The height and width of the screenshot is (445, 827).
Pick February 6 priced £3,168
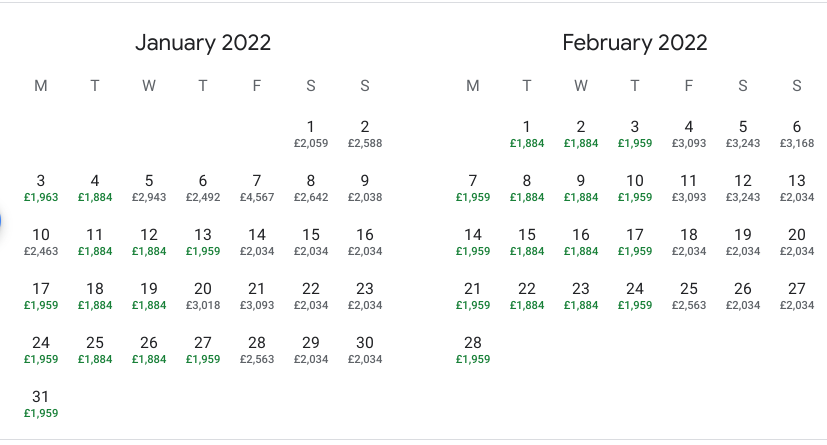coord(797,133)
